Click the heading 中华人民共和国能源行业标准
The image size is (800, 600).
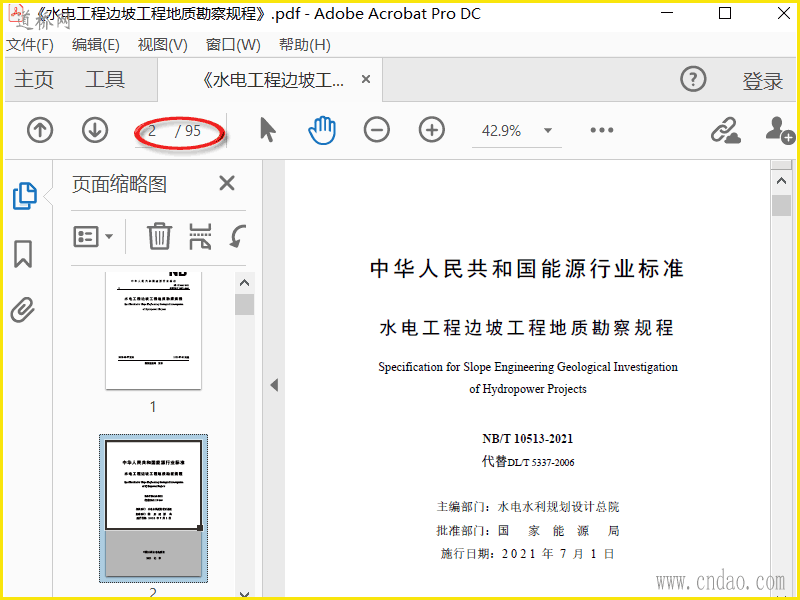click(527, 269)
